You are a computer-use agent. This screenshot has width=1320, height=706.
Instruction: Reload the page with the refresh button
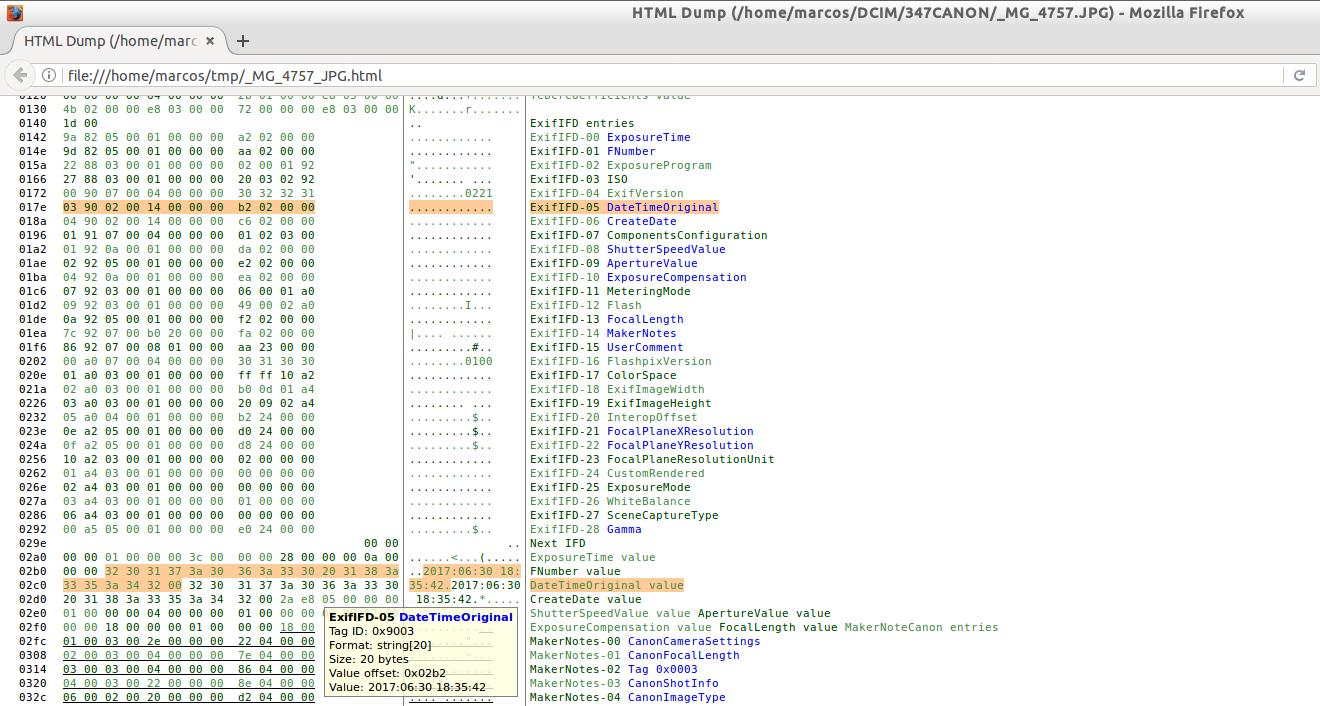tap(1299, 75)
